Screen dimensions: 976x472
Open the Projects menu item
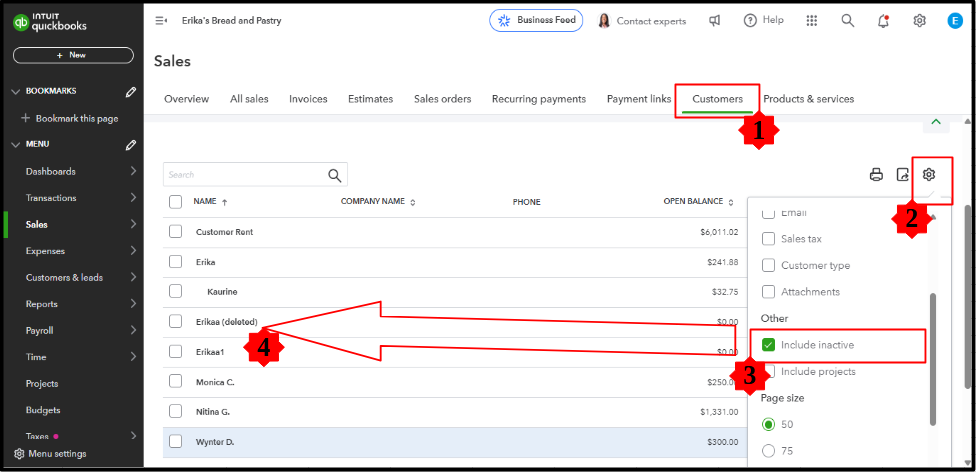point(42,384)
